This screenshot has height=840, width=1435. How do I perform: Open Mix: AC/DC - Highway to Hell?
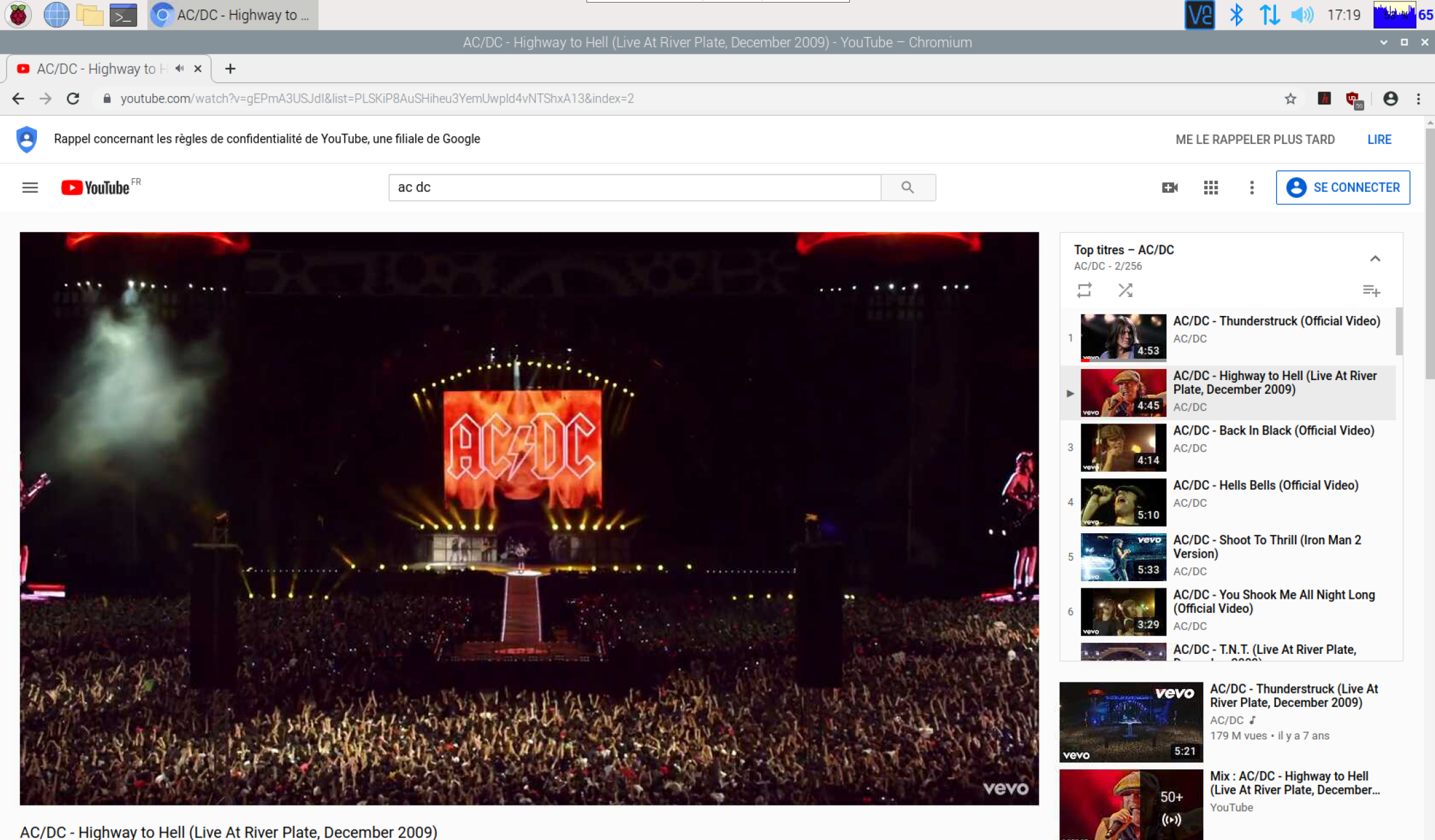point(1295,783)
